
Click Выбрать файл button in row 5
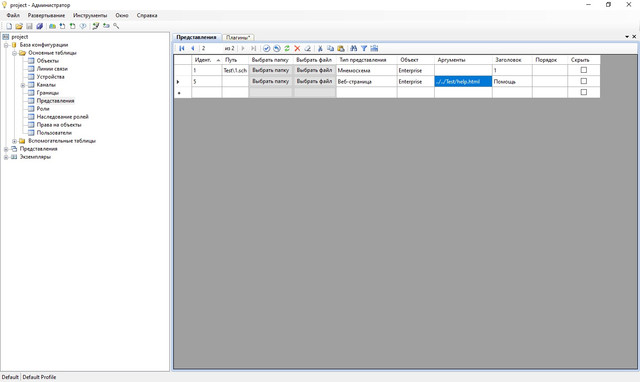pos(314,81)
